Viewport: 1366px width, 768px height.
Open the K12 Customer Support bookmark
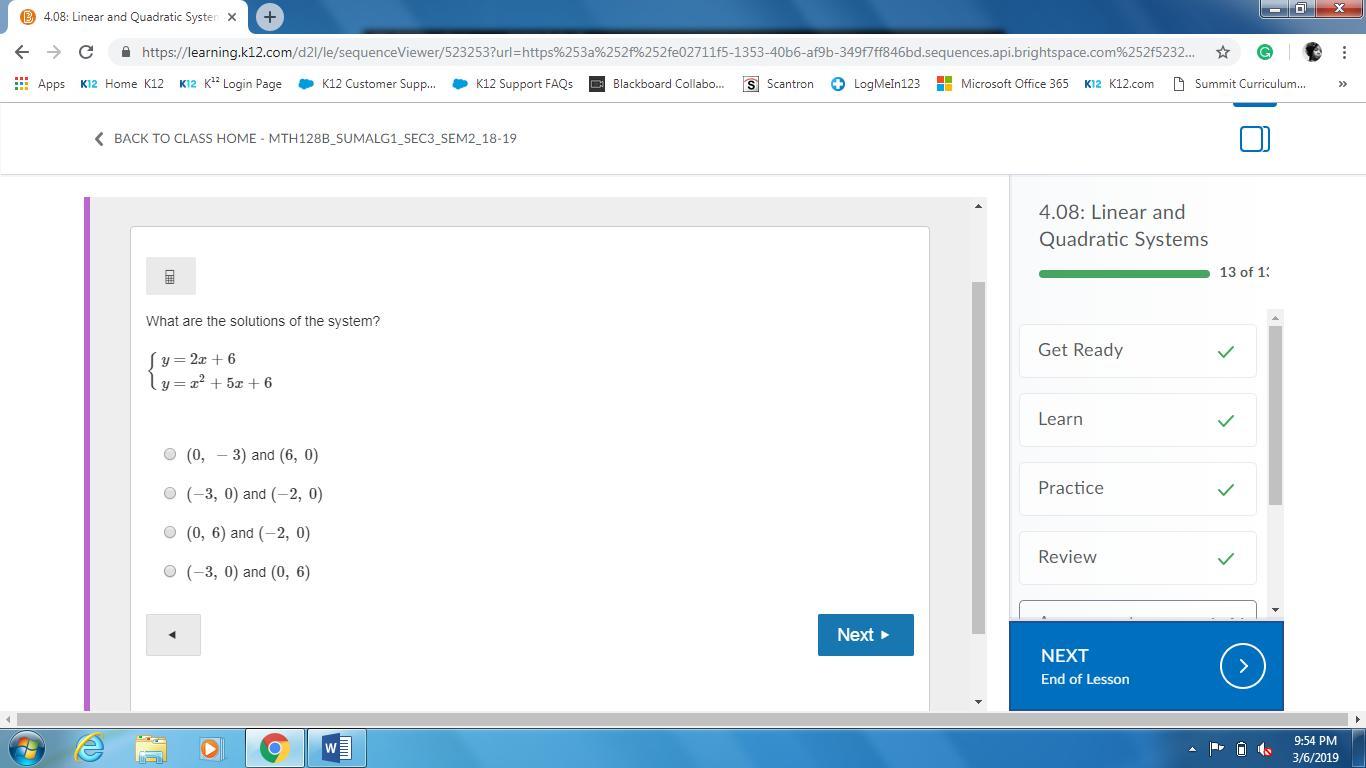[x=367, y=84]
